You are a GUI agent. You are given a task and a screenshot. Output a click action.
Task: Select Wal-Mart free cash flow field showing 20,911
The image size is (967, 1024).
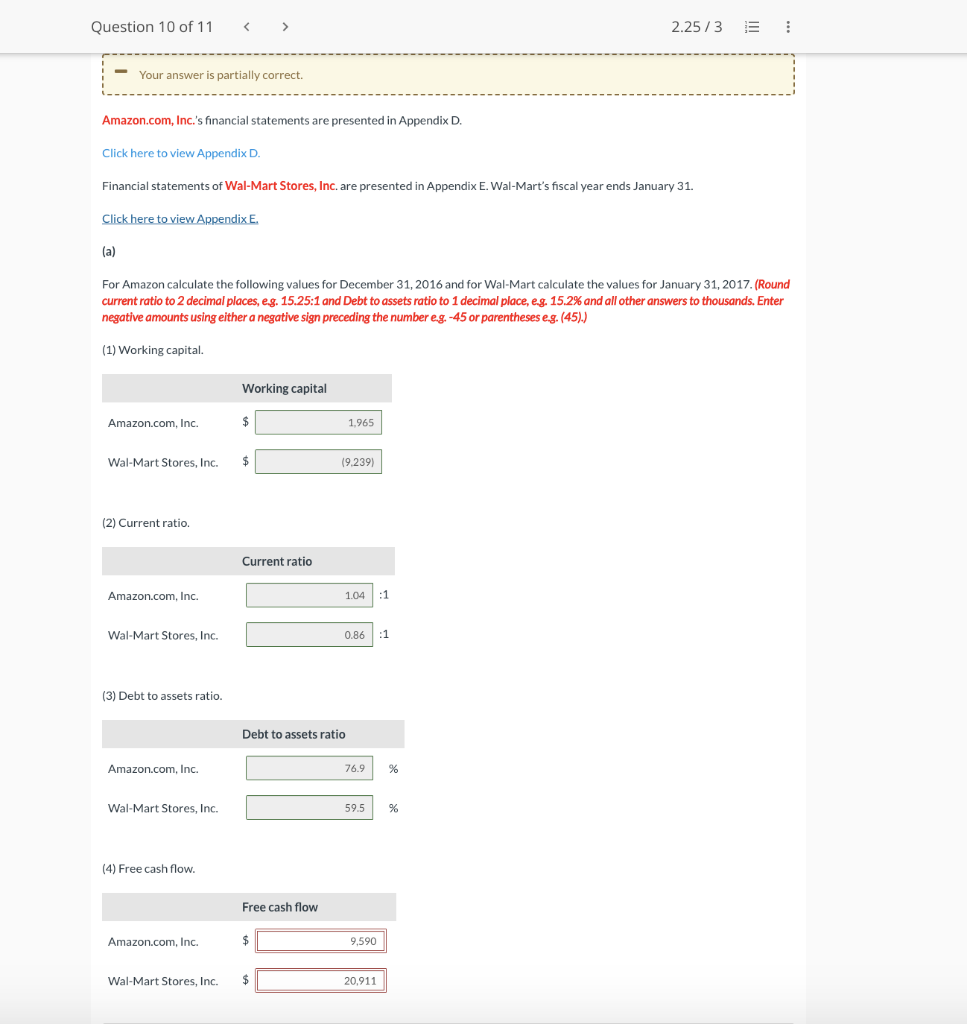321,980
